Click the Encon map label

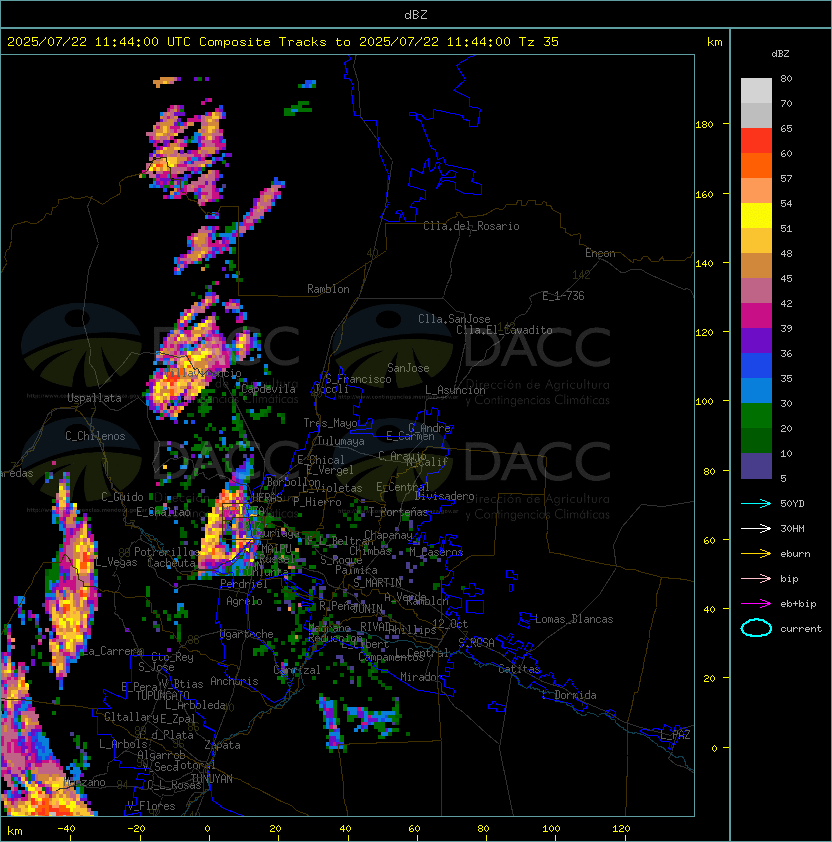coord(600,253)
